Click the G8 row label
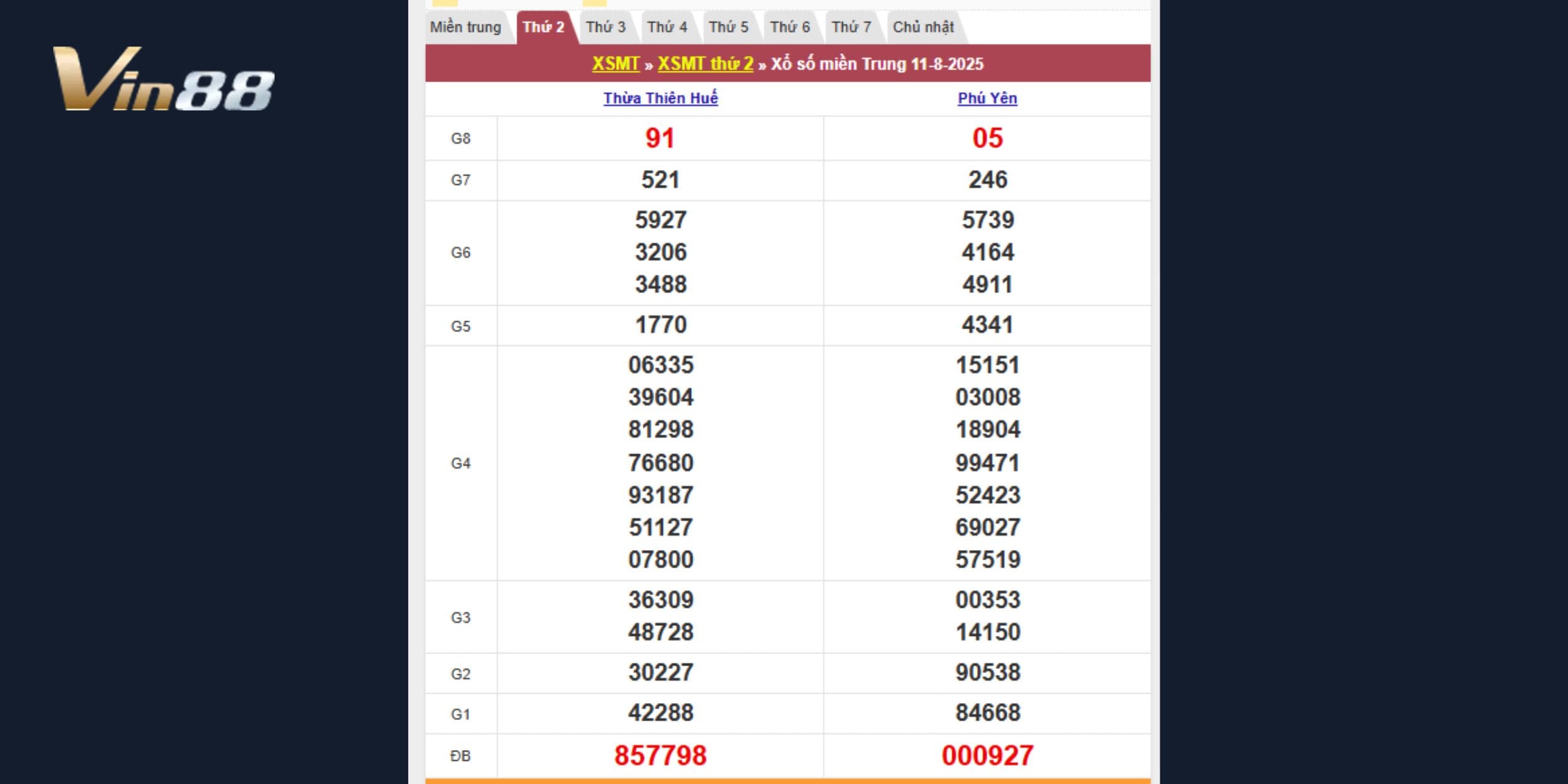The width and height of the screenshot is (1568, 784). tap(460, 139)
